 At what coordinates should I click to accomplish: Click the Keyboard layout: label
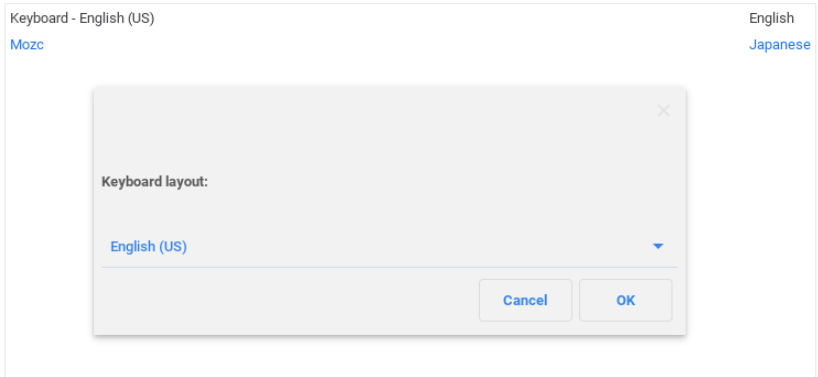[x=154, y=182]
